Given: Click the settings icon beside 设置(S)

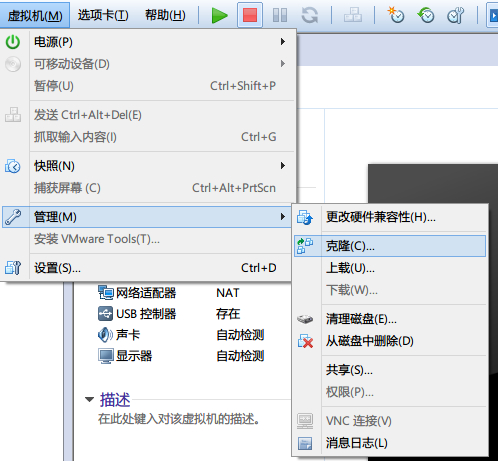Looking at the screenshot, I should pos(13,268).
